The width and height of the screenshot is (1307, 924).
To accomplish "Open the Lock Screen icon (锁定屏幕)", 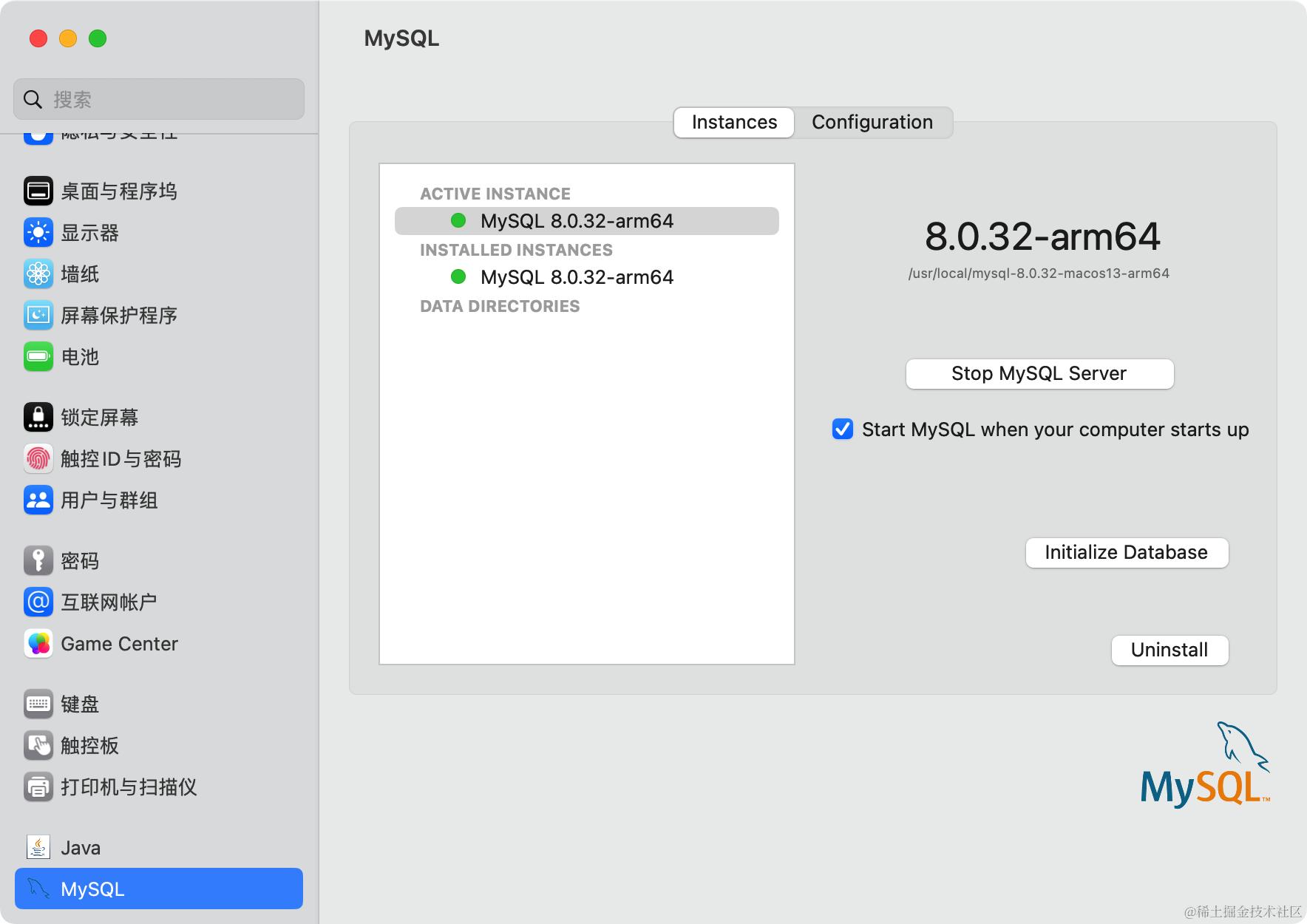I will pos(38,418).
